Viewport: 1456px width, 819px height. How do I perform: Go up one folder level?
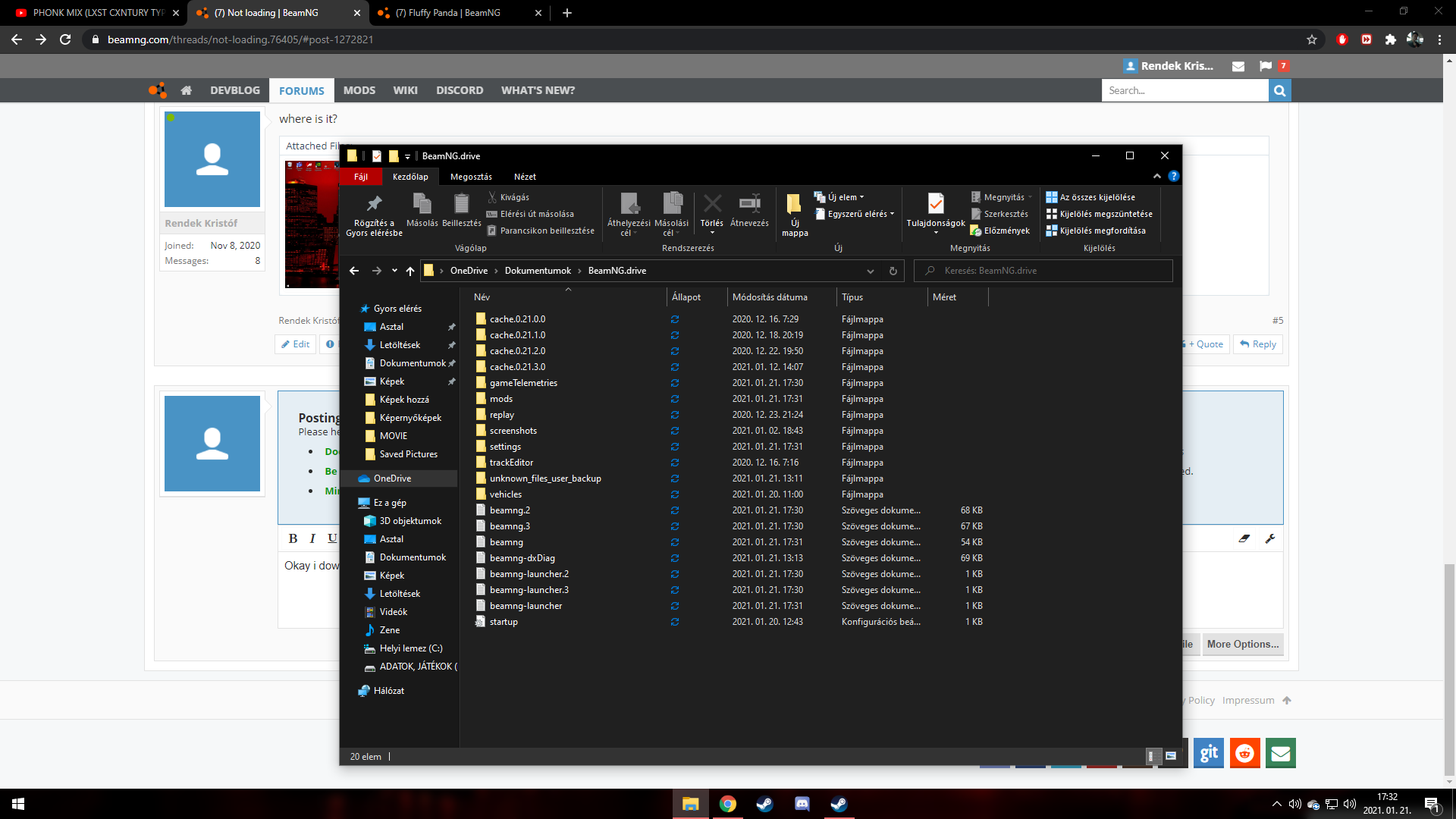point(410,271)
